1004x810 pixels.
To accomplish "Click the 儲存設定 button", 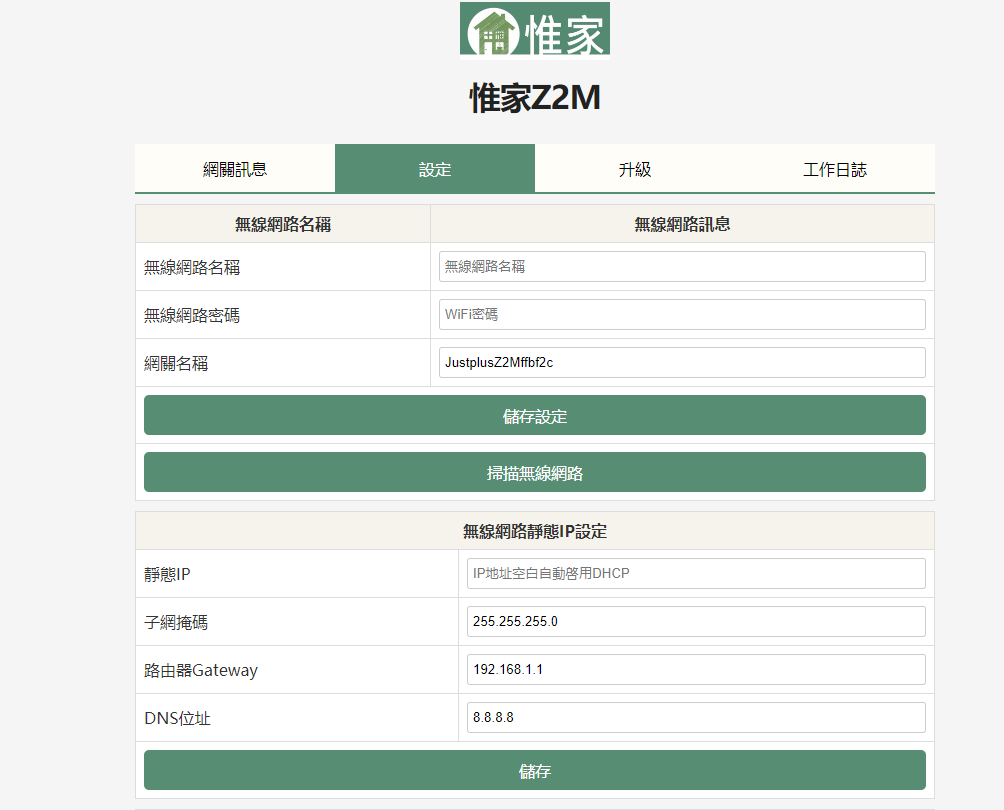I will coord(535,415).
